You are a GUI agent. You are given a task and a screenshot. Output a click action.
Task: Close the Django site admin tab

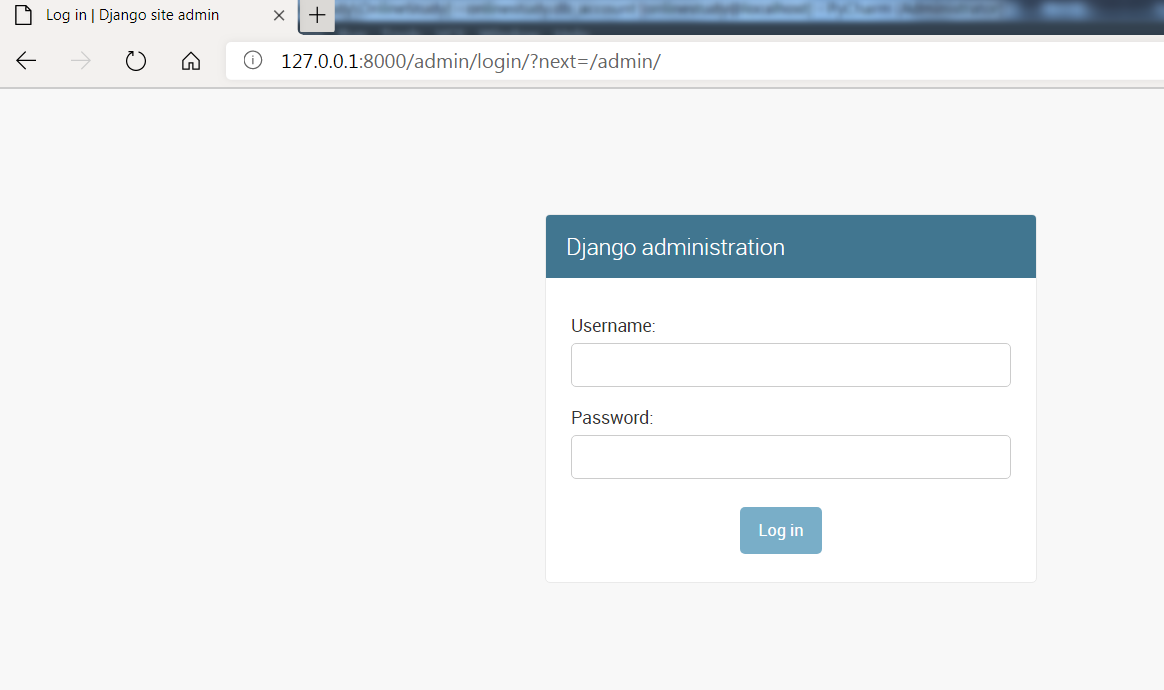[279, 15]
